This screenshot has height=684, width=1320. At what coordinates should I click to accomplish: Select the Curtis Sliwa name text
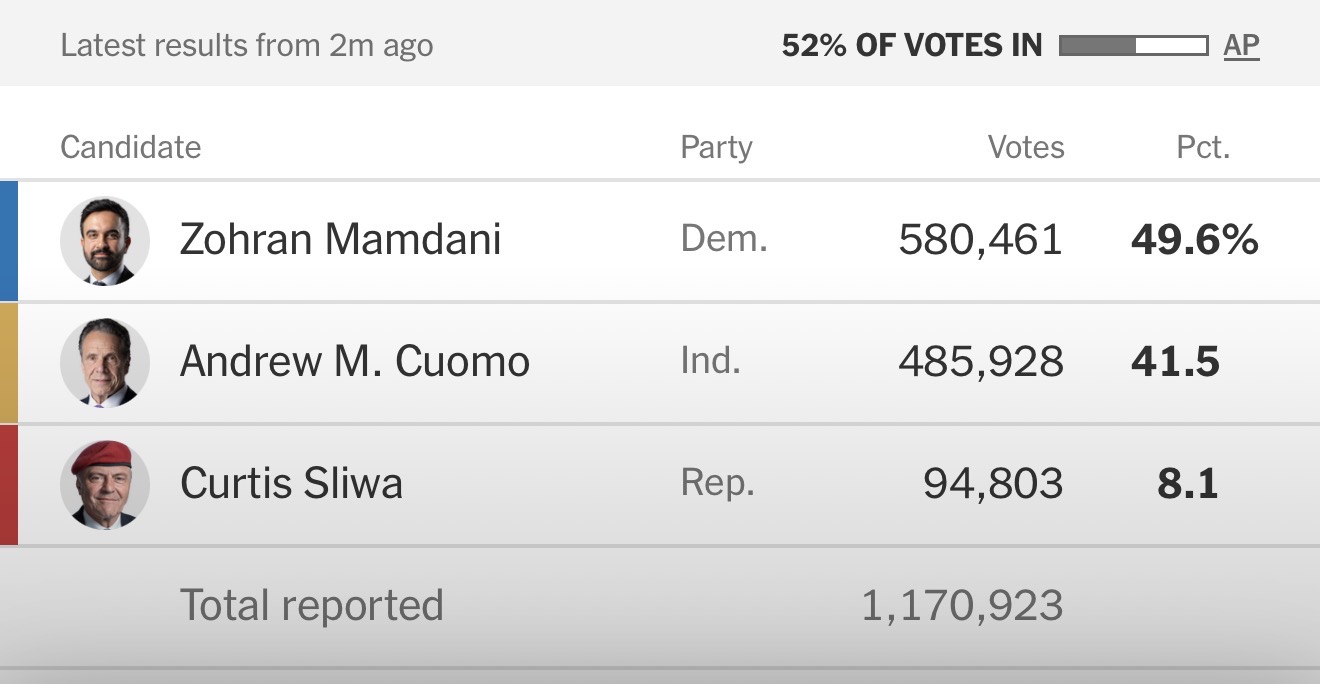coord(291,484)
